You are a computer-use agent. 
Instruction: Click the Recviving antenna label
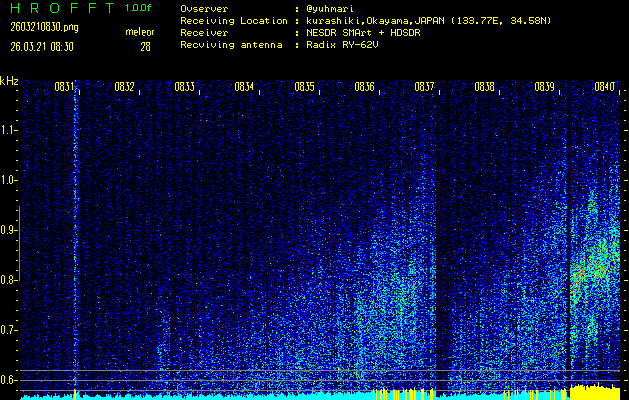point(231,45)
